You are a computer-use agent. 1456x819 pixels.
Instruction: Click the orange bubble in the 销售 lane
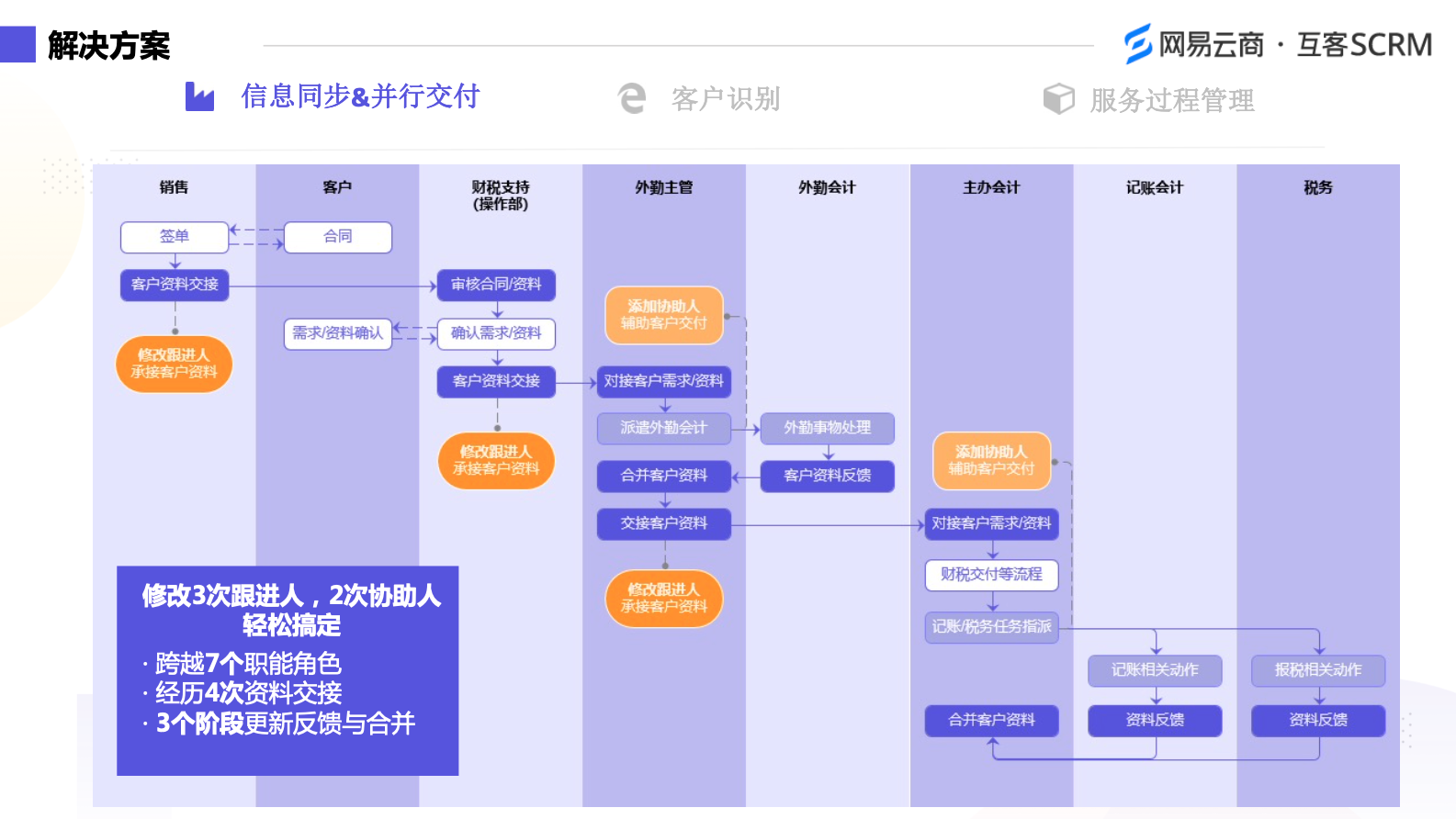pos(174,364)
